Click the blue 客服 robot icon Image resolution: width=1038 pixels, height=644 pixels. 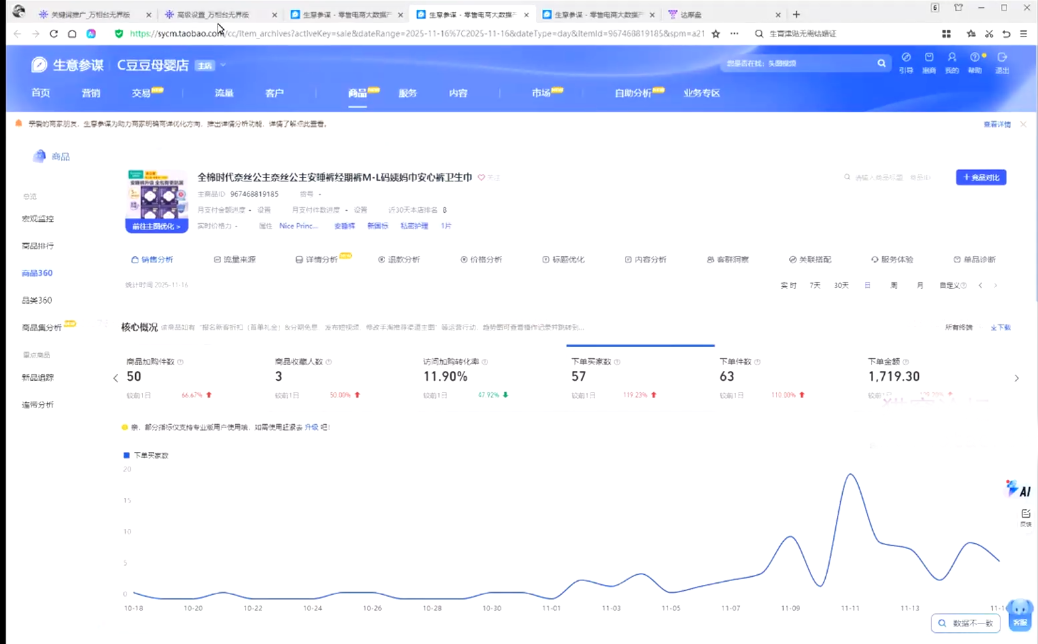[1019, 612]
